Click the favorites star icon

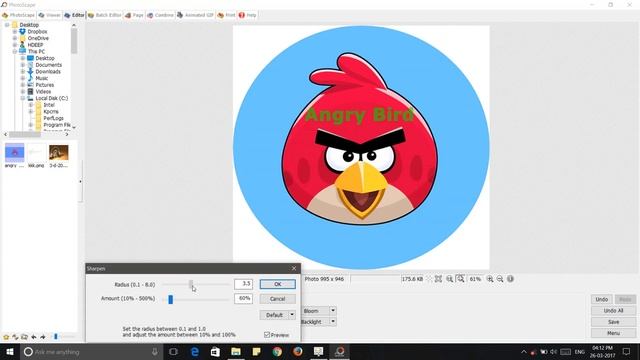pyautogui.click(x=6, y=337)
